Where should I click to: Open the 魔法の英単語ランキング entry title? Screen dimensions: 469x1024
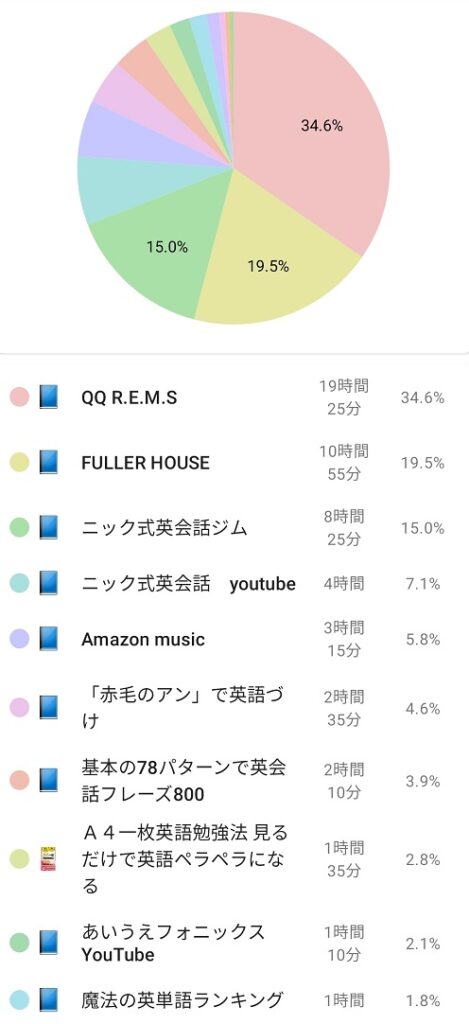(x=183, y=1000)
